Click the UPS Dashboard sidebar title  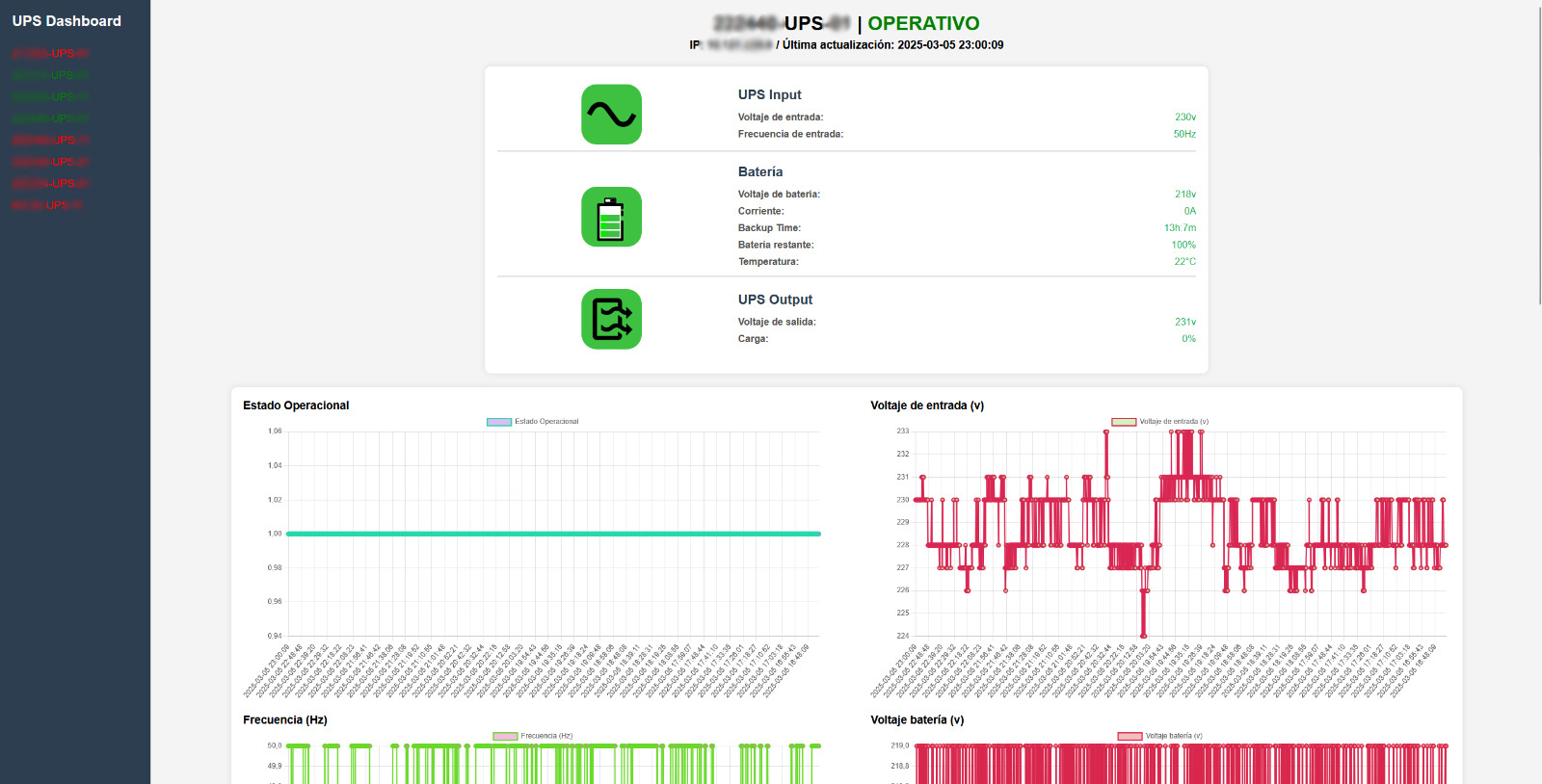[66, 21]
